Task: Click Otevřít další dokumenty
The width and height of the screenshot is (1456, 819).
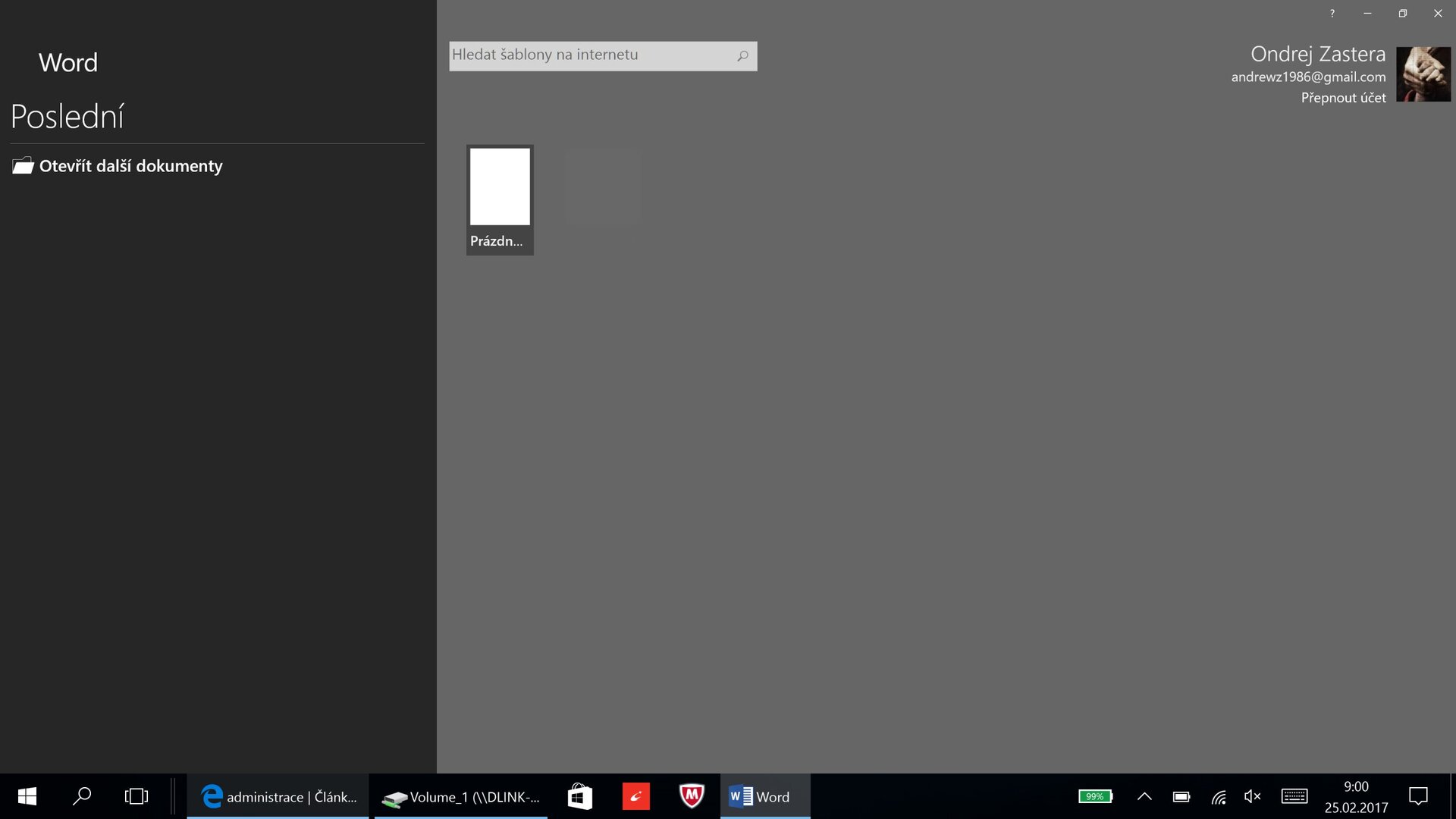Action: [x=130, y=165]
